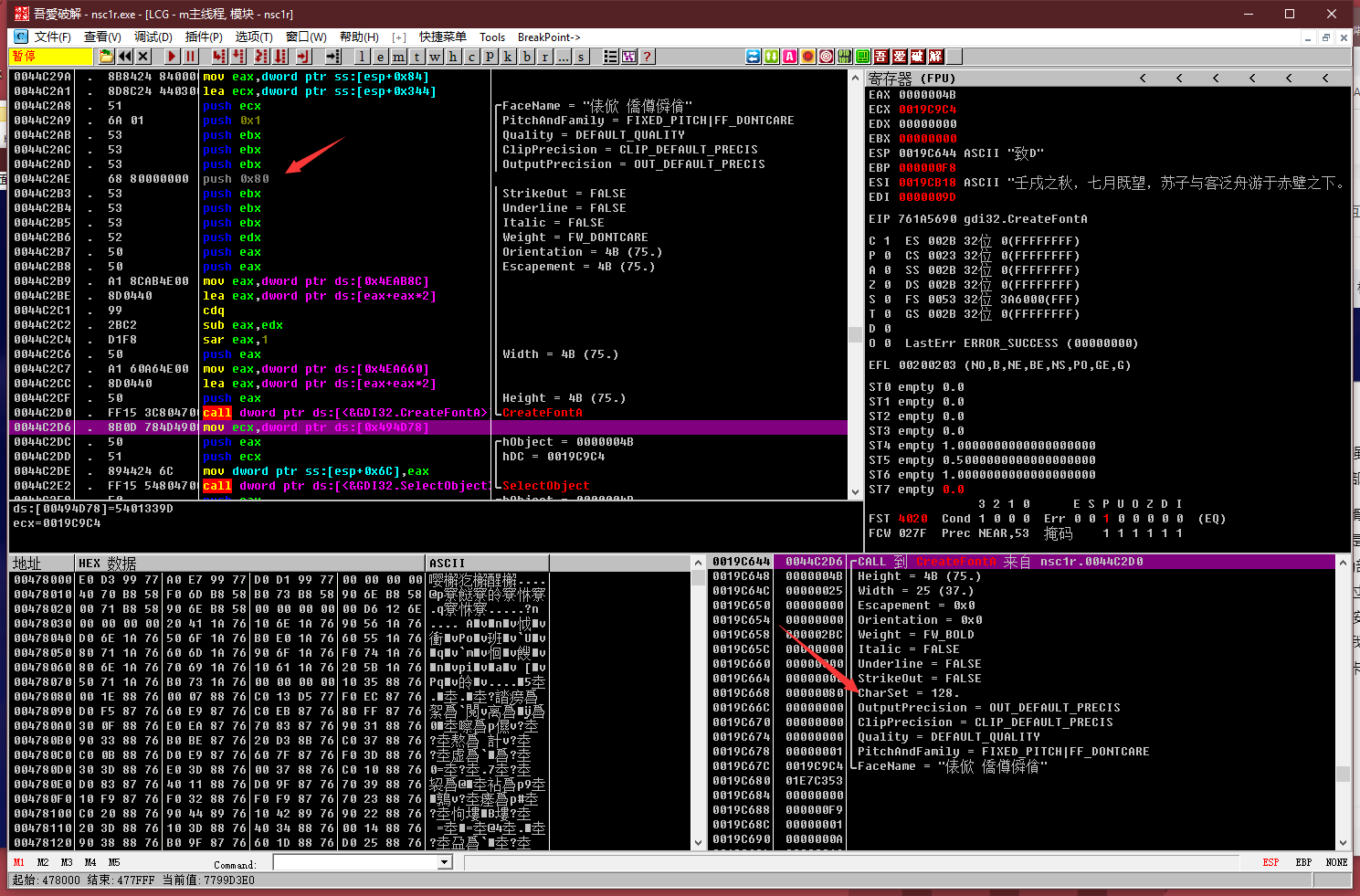Screen dimensions: 1360x896
Task: Open the 选项(T) menu
Action: pyautogui.click(x=254, y=37)
